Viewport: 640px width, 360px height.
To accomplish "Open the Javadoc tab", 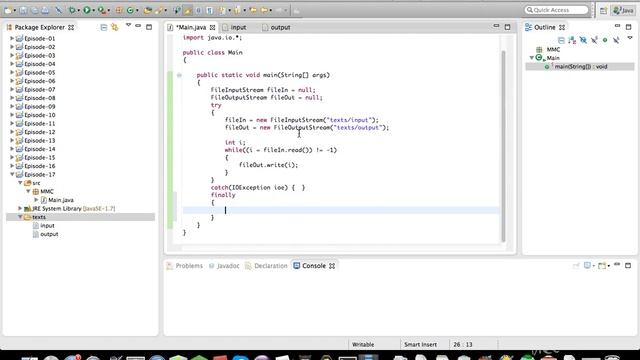I will tap(224, 266).
